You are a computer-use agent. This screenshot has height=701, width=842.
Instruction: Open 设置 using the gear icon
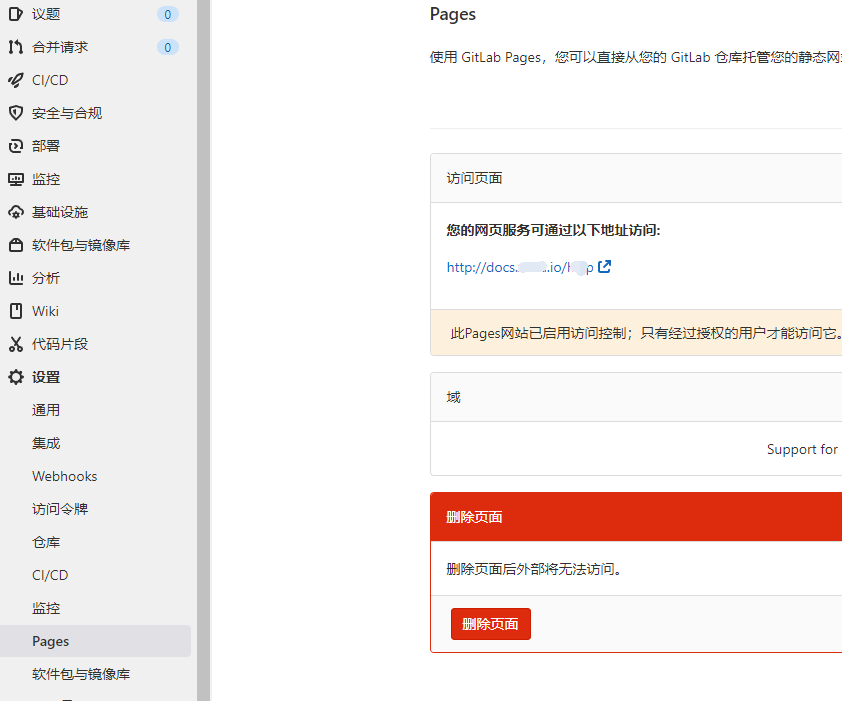click(x=14, y=377)
